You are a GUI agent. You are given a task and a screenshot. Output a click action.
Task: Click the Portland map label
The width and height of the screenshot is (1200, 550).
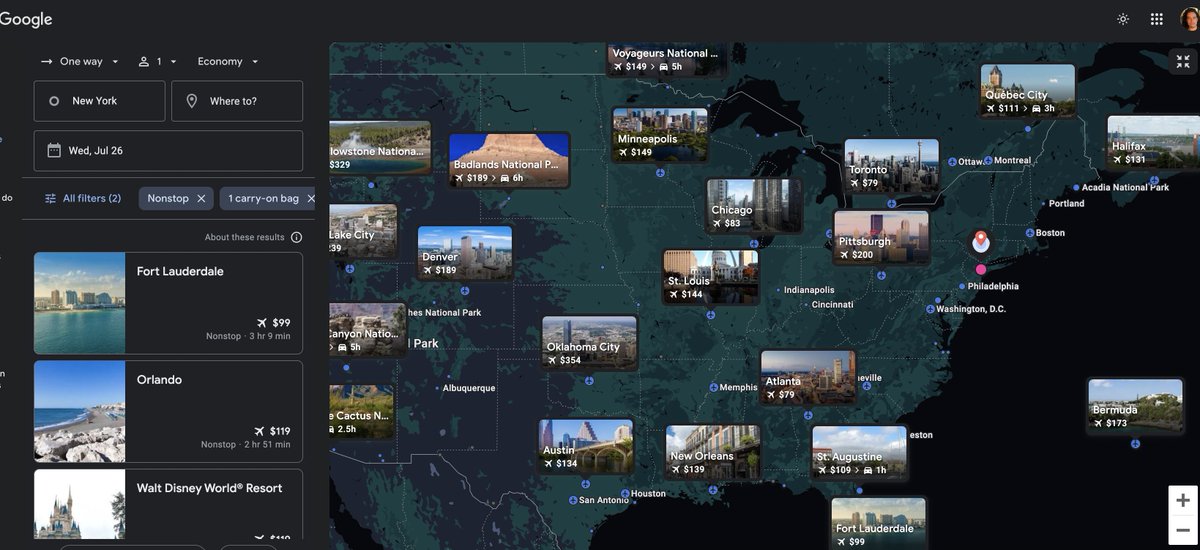[1066, 204]
